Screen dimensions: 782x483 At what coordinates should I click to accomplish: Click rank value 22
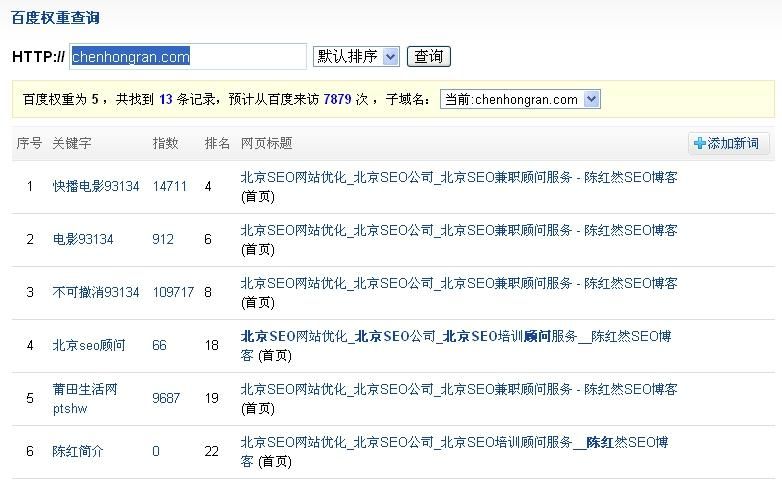(x=211, y=452)
